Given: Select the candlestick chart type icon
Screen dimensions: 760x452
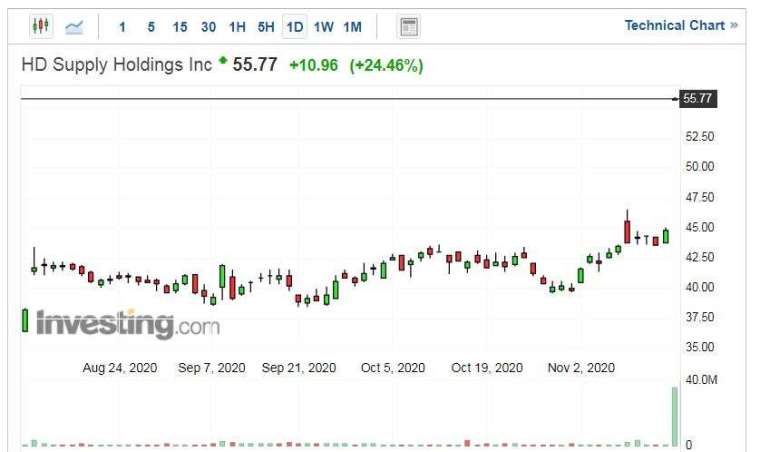Looking at the screenshot, I should click(41, 26).
